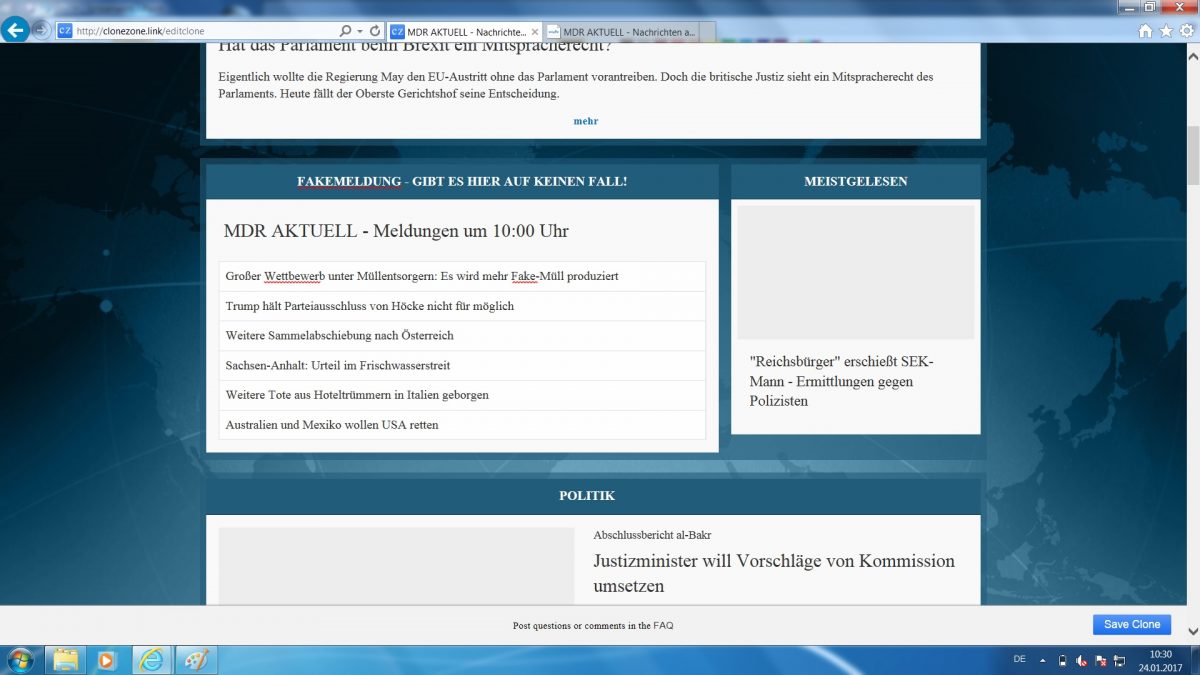This screenshot has height=675, width=1200.
Task: Open Paint from the taskbar
Action: [x=196, y=660]
